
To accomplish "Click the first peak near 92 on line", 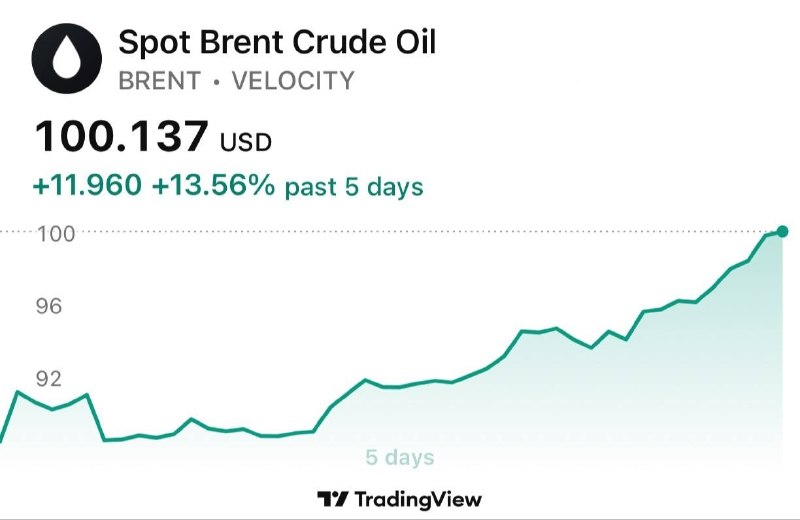I will (18, 392).
